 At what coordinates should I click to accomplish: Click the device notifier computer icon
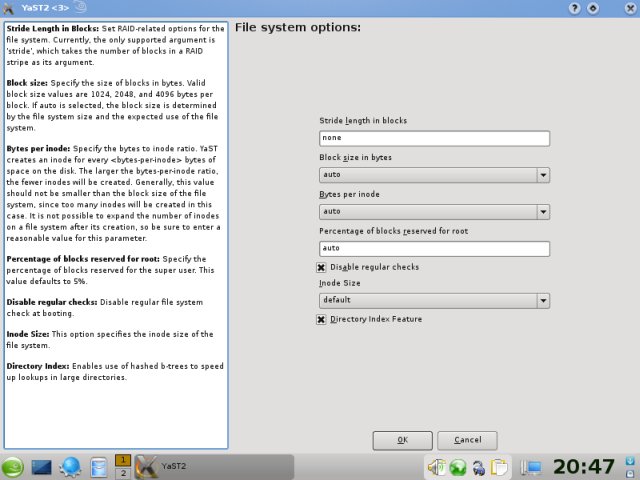tap(531, 468)
